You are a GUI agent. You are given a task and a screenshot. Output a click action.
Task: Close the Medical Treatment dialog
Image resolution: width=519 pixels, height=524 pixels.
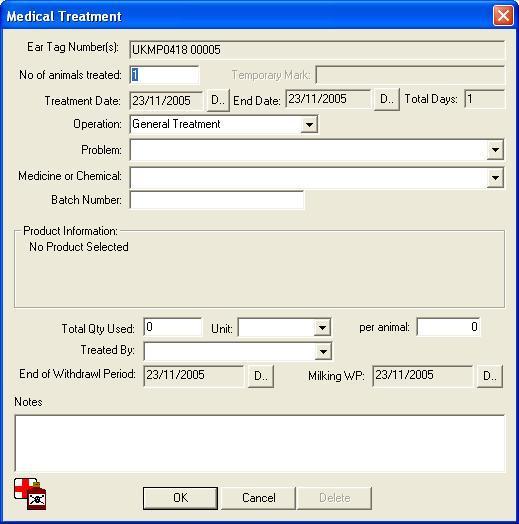pyautogui.click(x=503, y=15)
